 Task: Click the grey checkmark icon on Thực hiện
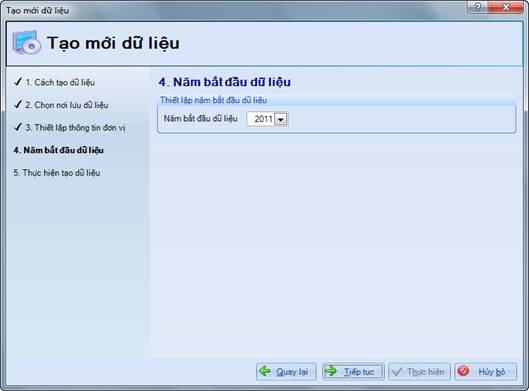point(397,371)
